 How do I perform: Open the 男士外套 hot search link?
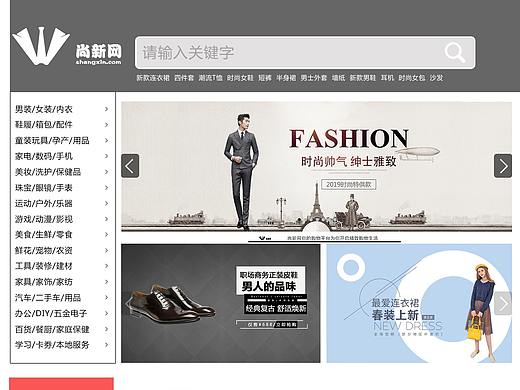click(x=314, y=78)
